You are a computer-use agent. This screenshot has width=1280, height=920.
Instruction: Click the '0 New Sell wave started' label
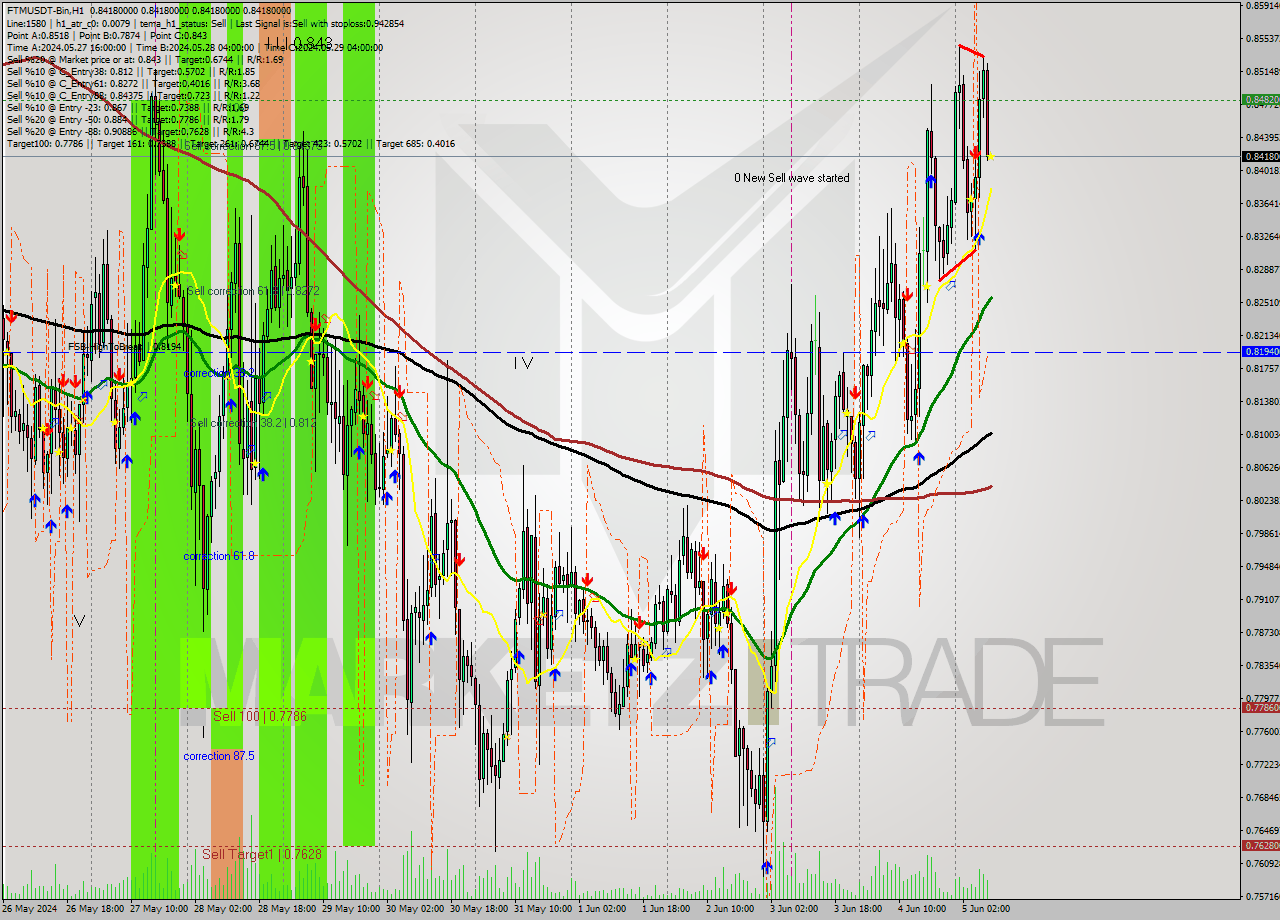pos(791,178)
